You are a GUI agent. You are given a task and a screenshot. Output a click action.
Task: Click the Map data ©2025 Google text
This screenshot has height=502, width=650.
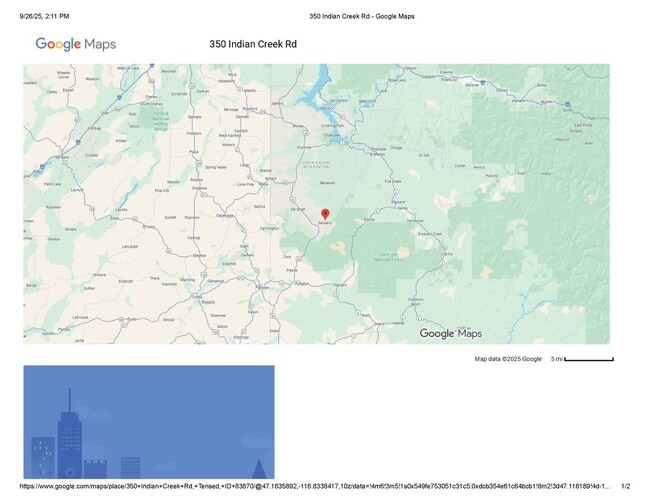pos(507,358)
